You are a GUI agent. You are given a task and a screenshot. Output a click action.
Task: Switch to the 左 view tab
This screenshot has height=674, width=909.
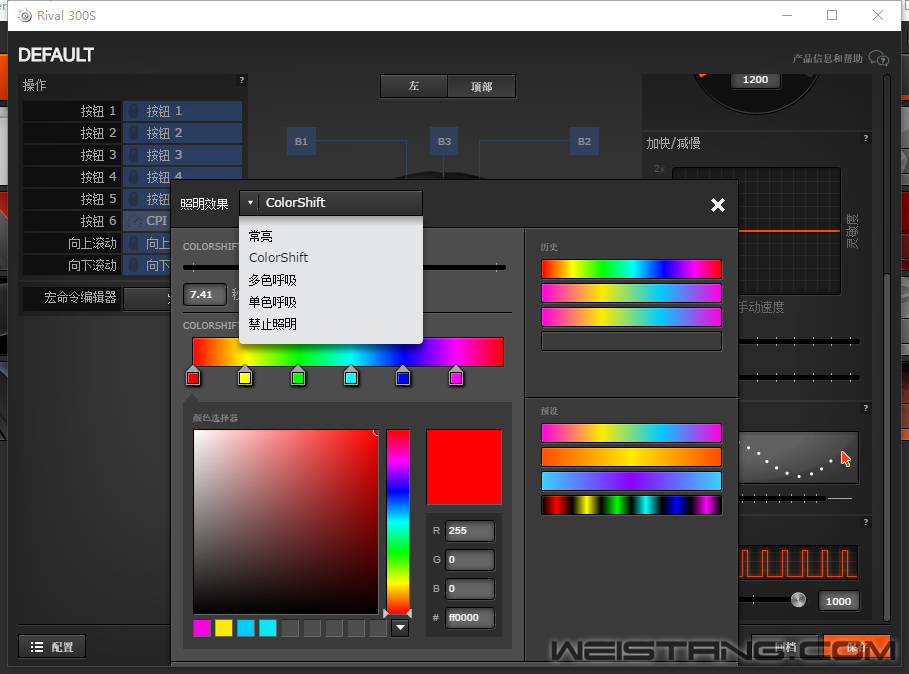click(414, 86)
